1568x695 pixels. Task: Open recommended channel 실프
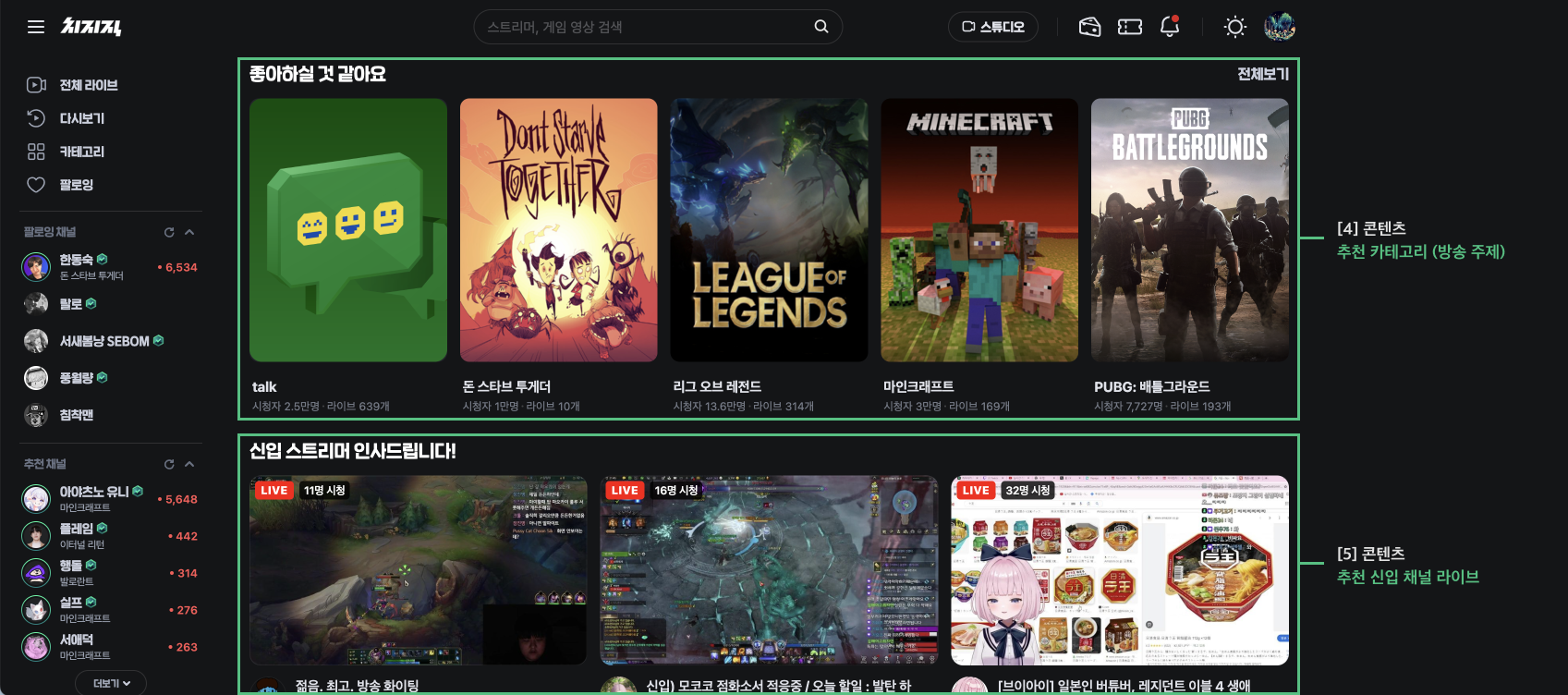point(110,610)
